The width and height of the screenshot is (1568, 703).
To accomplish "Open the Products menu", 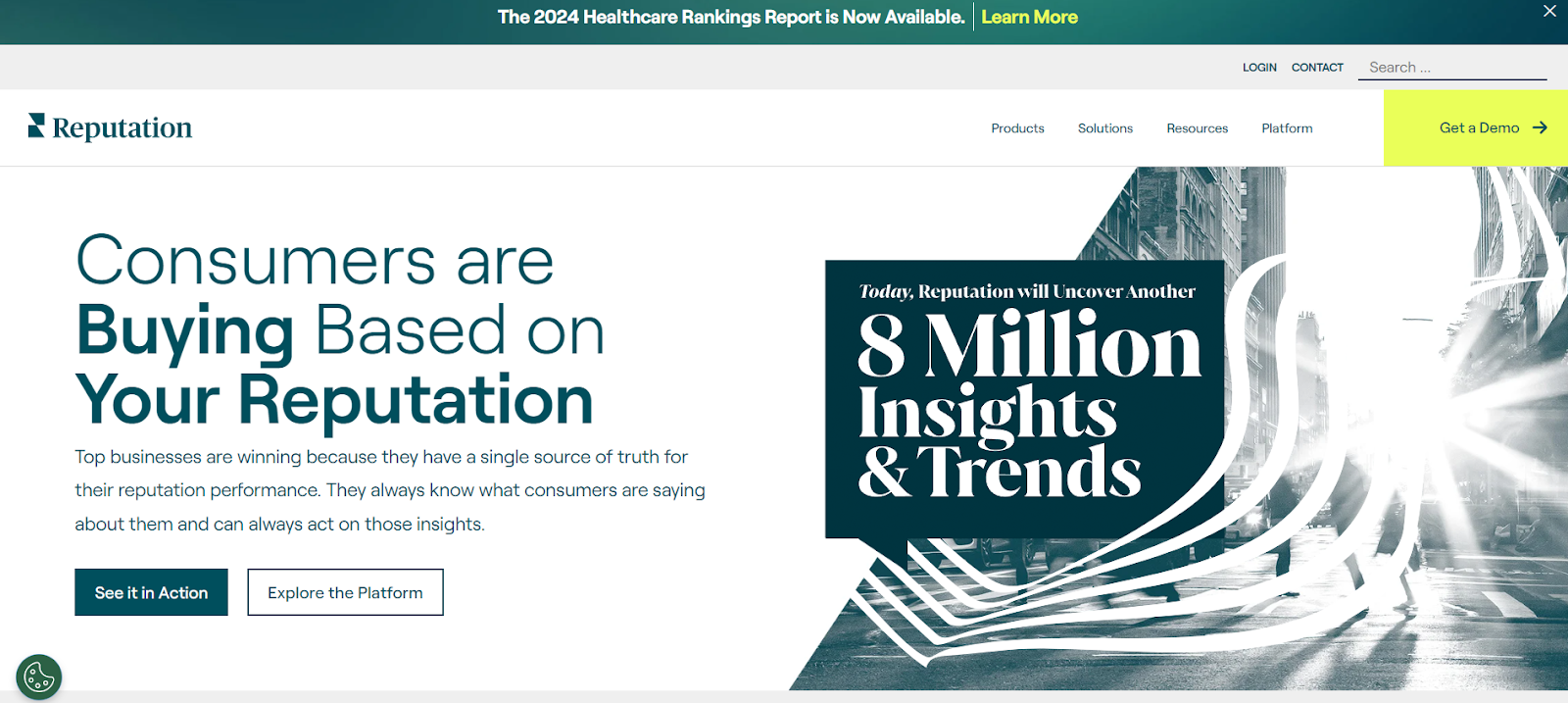I will 1017,128.
